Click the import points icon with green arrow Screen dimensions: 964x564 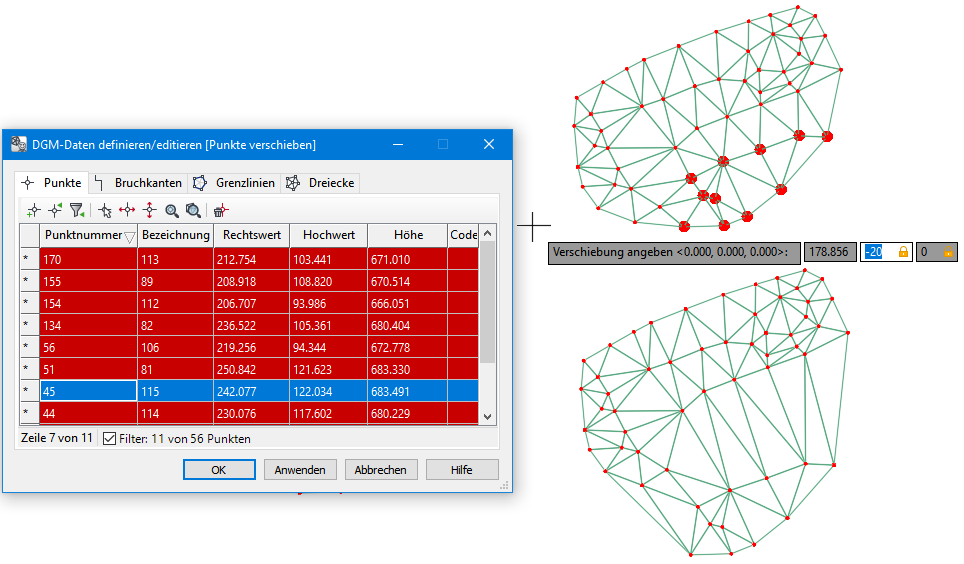tap(54, 210)
